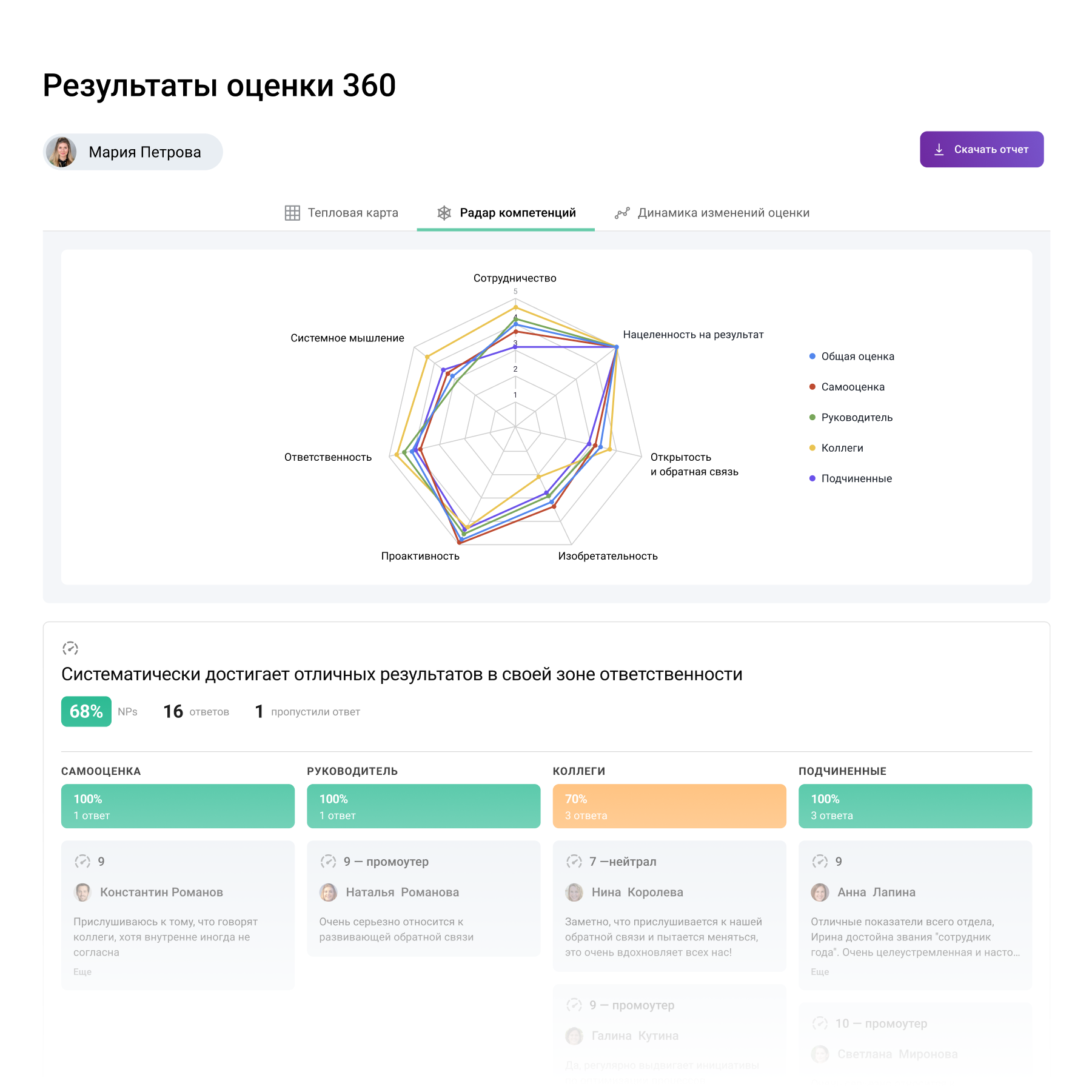Click the gauge icon above the NPS statement
The image size is (1092, 1092).
point(70,648)
